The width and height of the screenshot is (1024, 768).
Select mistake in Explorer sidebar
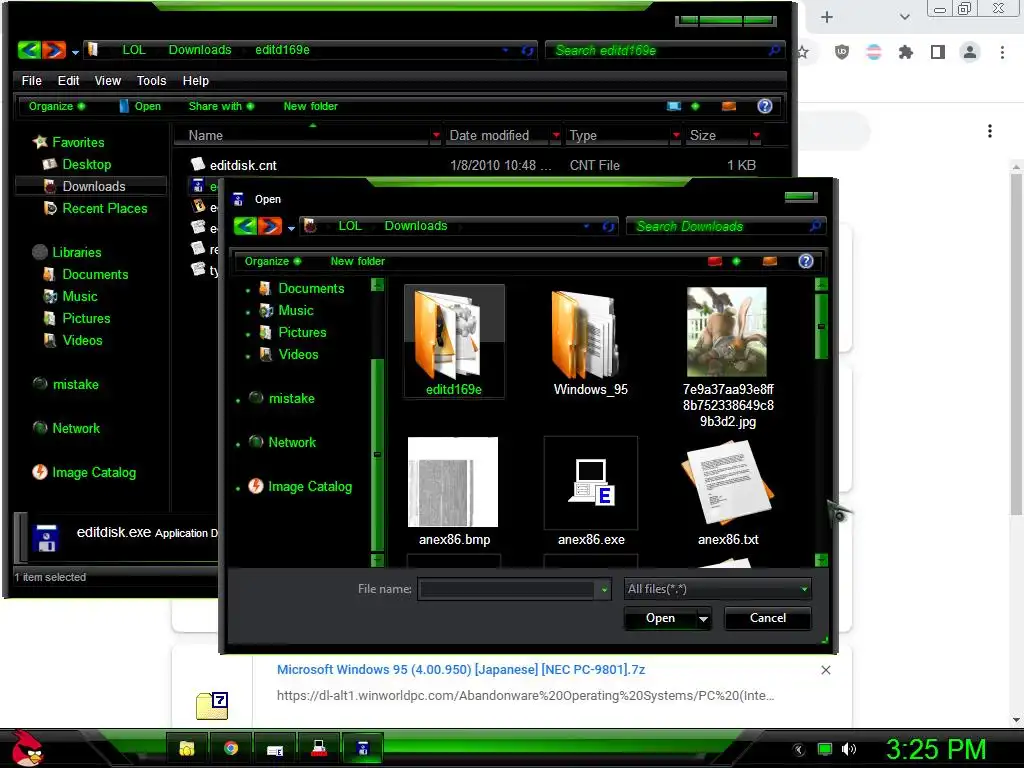(76, 384)
